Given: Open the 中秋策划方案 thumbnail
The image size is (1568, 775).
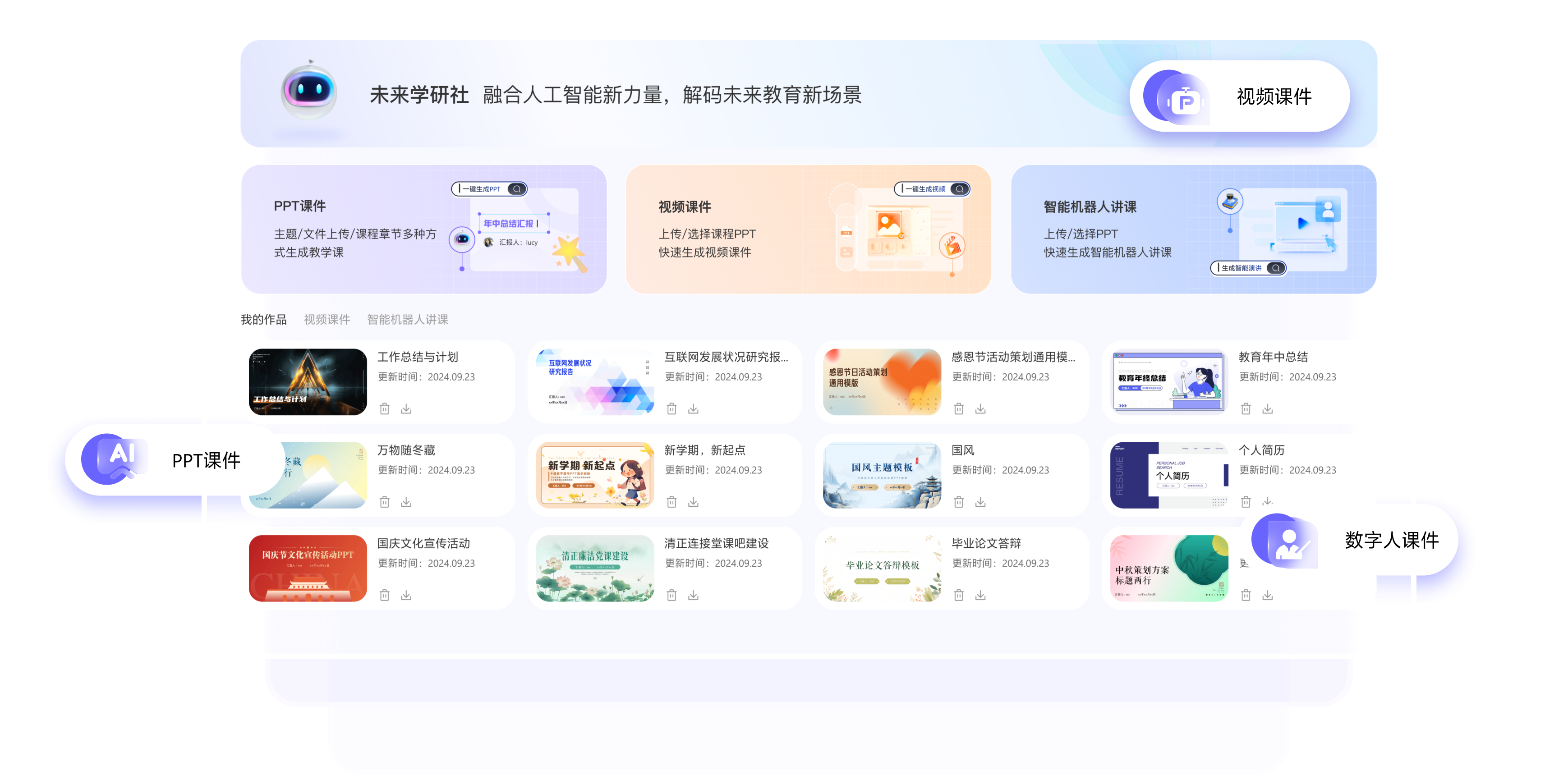Looking at the screenshot, I should (x=1169, y=568).
